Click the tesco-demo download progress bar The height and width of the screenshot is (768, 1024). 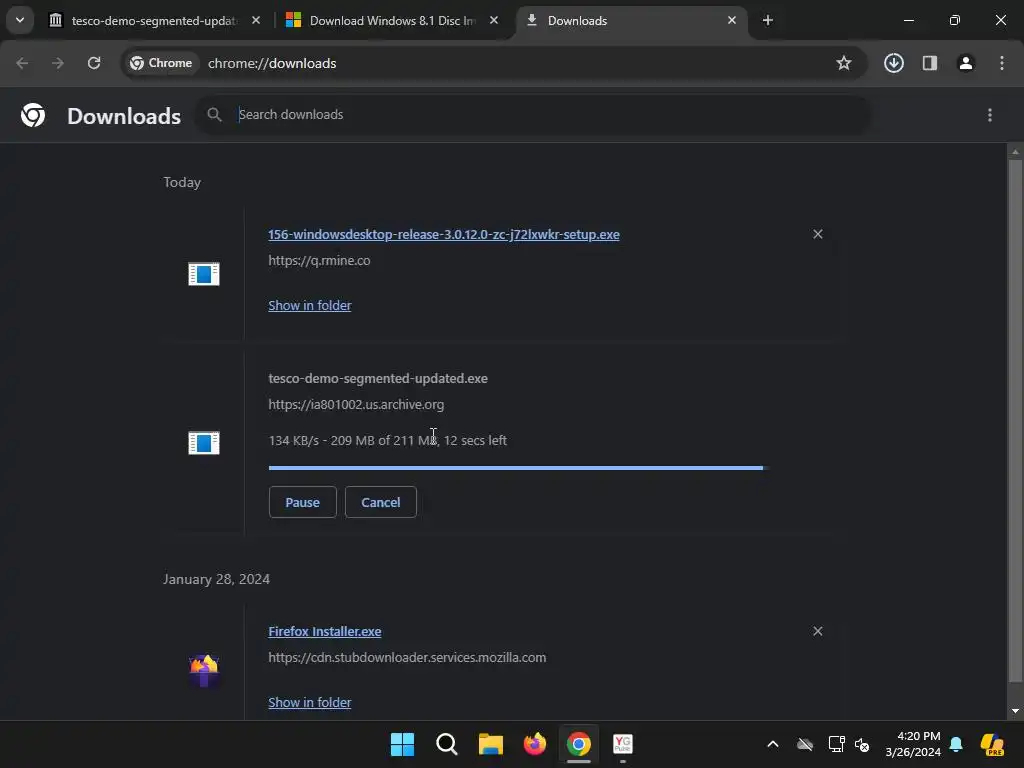[x=519, y=468]
